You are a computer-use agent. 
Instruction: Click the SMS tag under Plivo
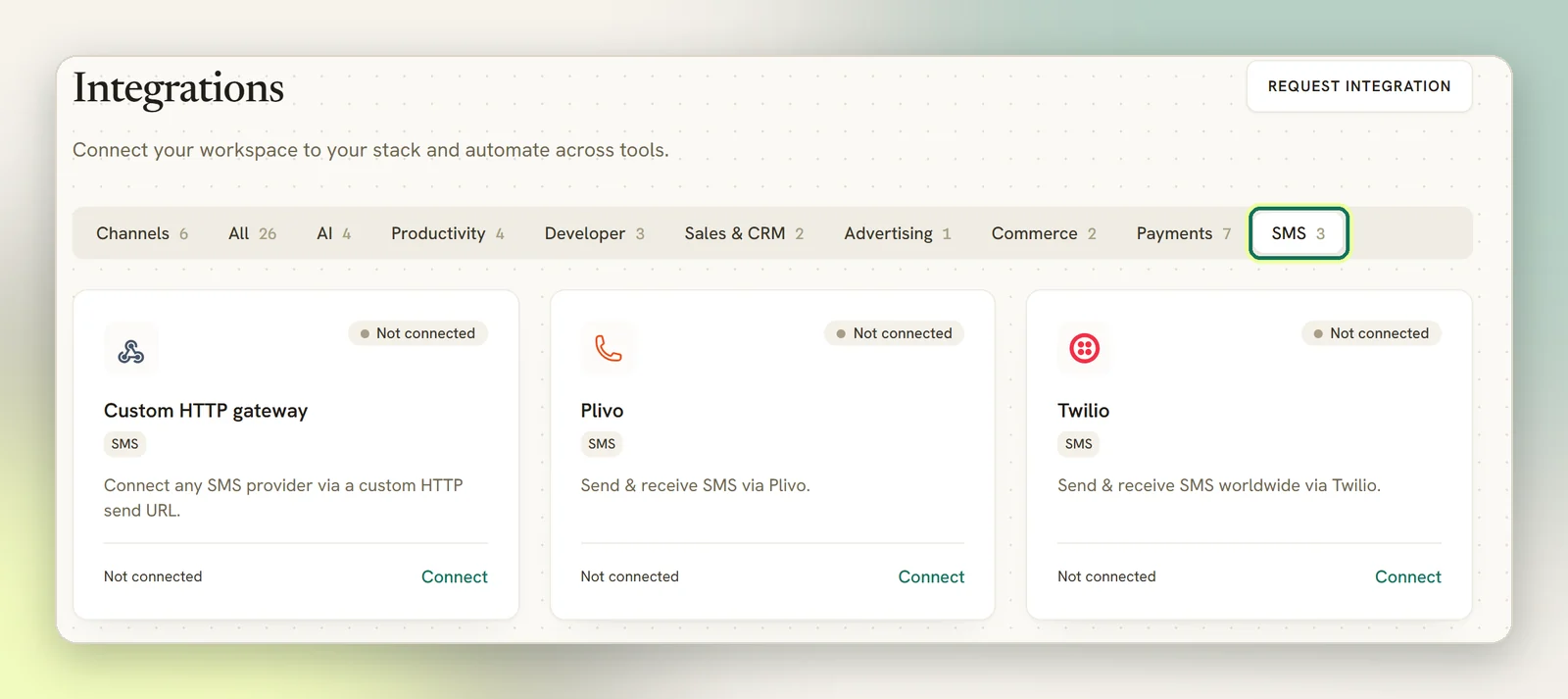[x=602, y=444]
